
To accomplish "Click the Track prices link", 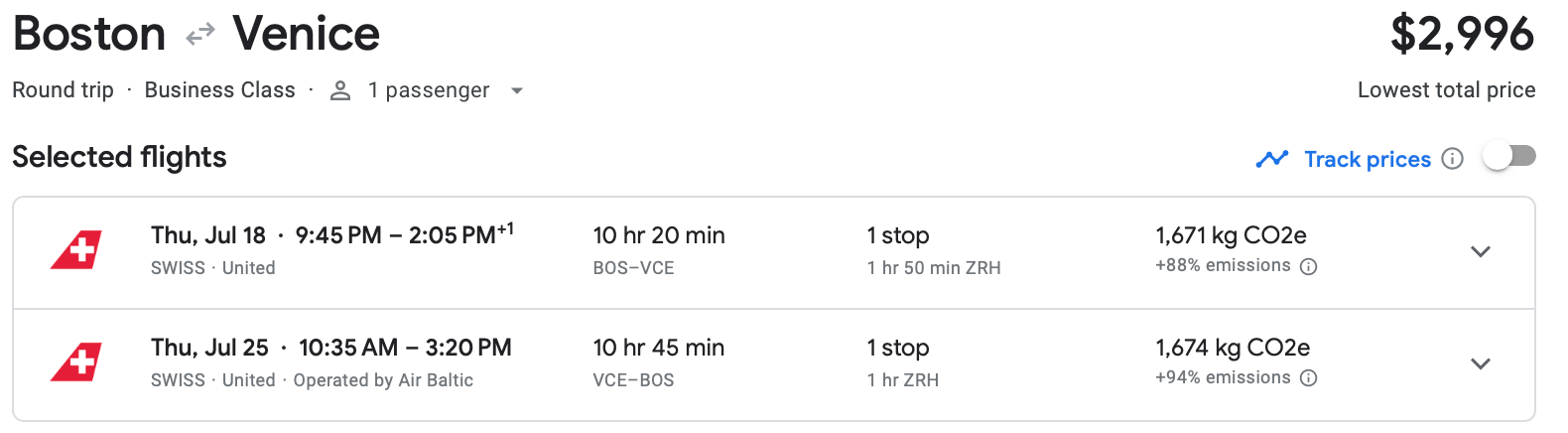I will [1367, 159].
